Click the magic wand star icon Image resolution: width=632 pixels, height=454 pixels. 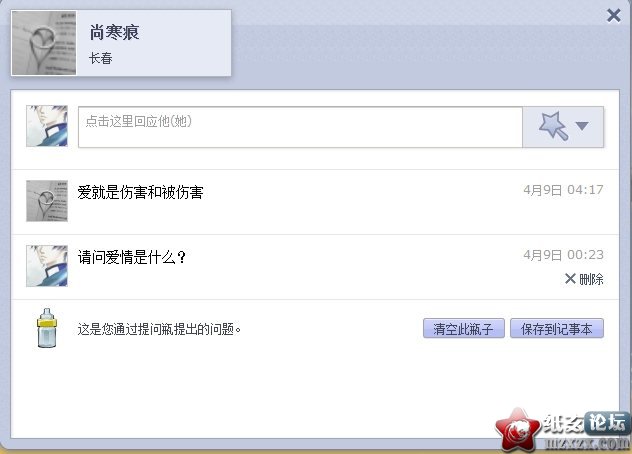tap(553, 126)
